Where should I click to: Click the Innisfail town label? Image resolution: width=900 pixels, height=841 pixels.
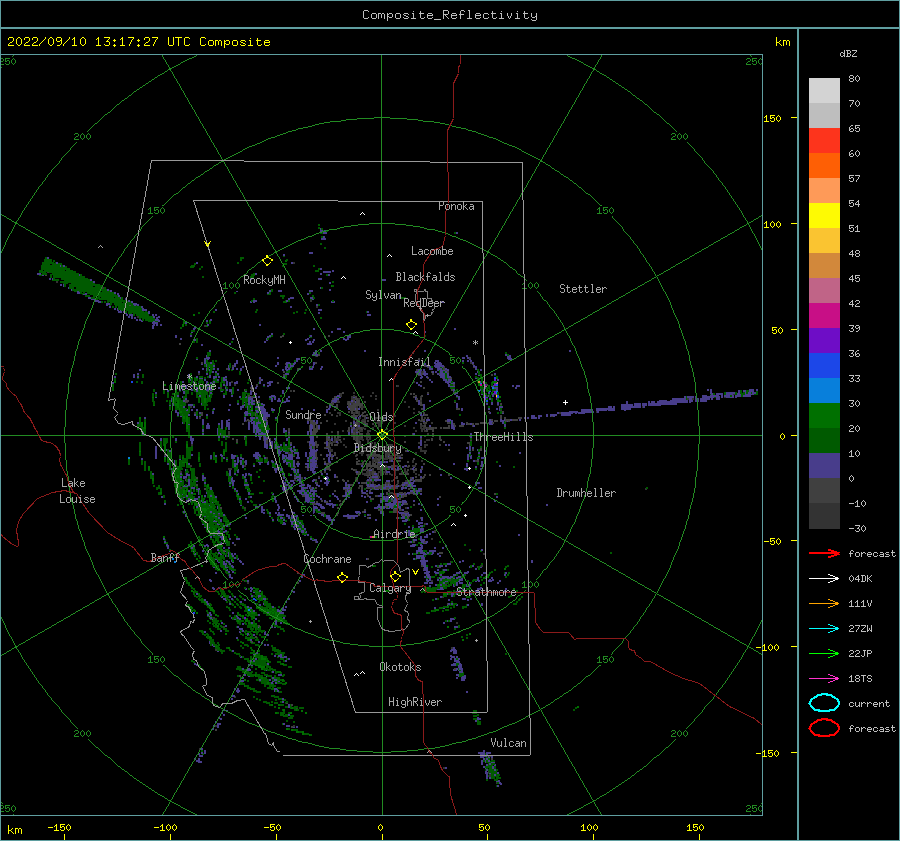(x=404, y=362)
